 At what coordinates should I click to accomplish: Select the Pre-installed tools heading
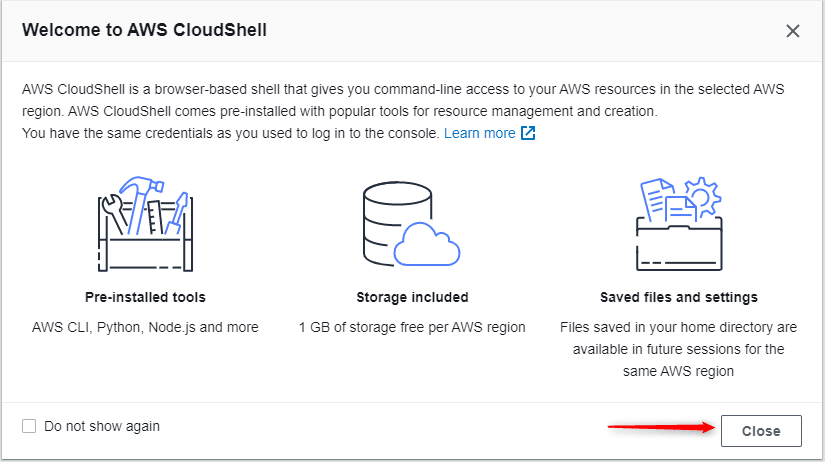(145, 297)
